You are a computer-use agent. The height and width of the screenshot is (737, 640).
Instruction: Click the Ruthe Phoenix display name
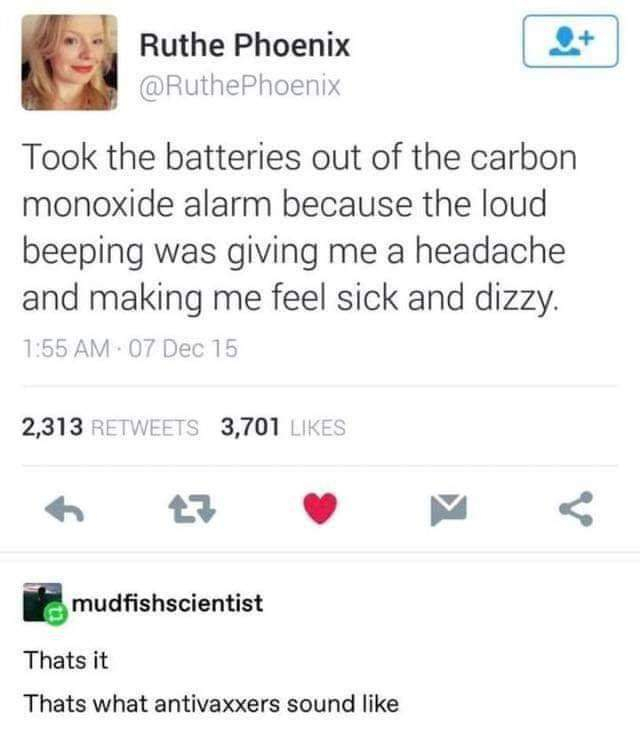(244, 45)
